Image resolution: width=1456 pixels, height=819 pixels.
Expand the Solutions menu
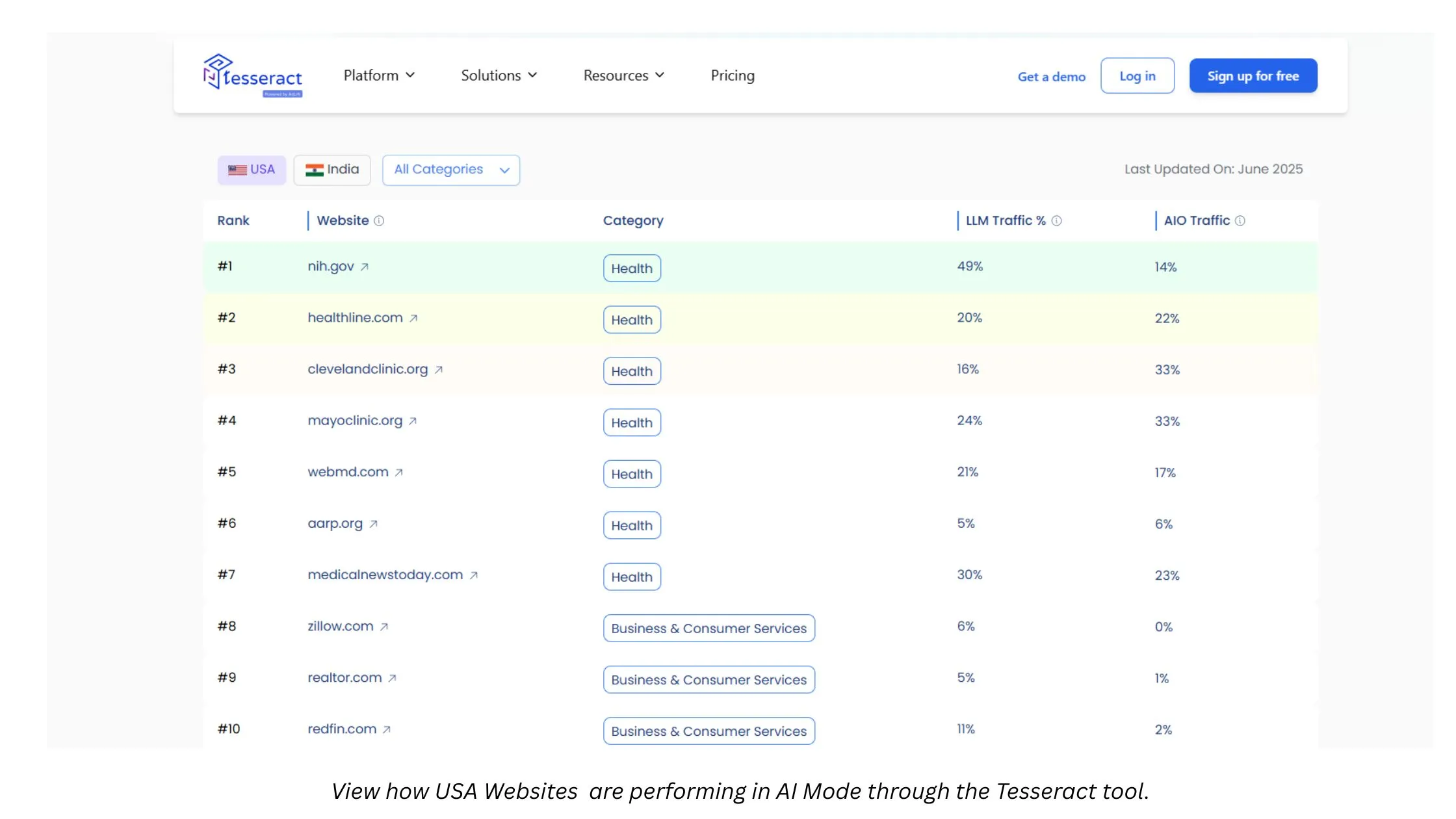tap(499, 75)
